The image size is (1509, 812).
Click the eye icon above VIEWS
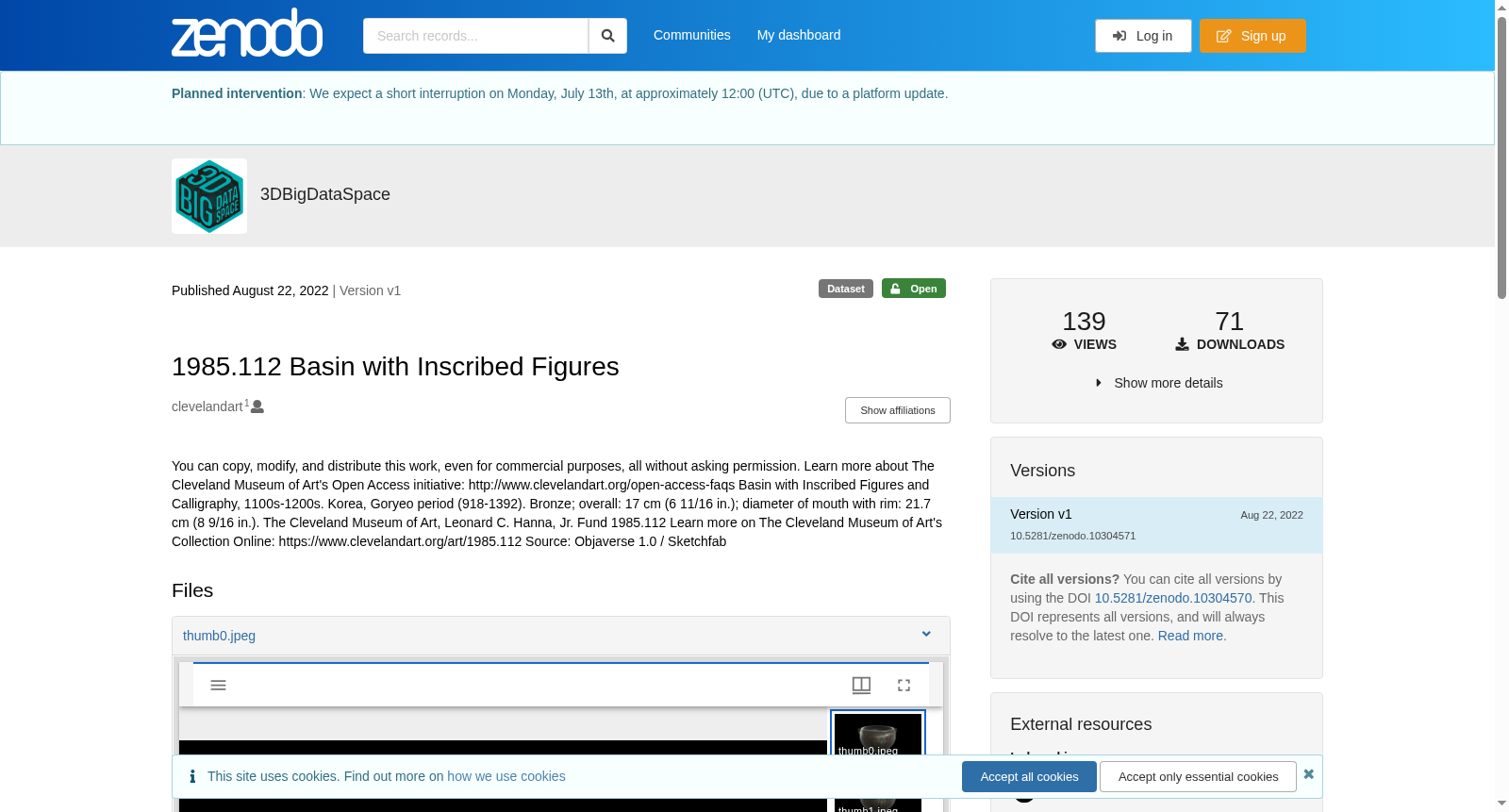1059,345
